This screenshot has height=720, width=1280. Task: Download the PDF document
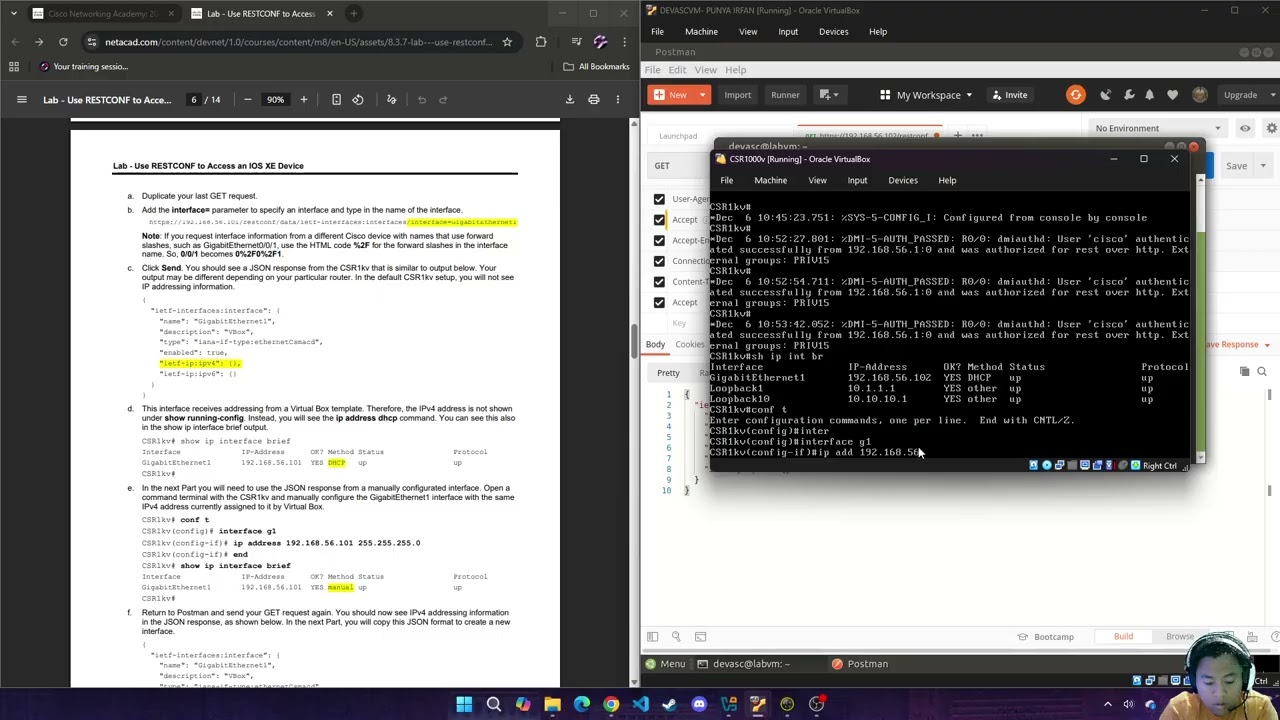[x=569, y=99]
